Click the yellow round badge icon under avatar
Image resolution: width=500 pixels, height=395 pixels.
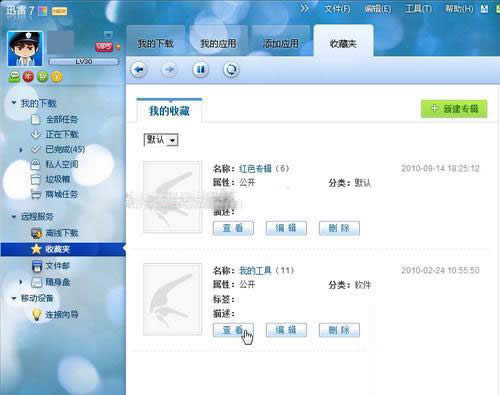click(56, 77)
